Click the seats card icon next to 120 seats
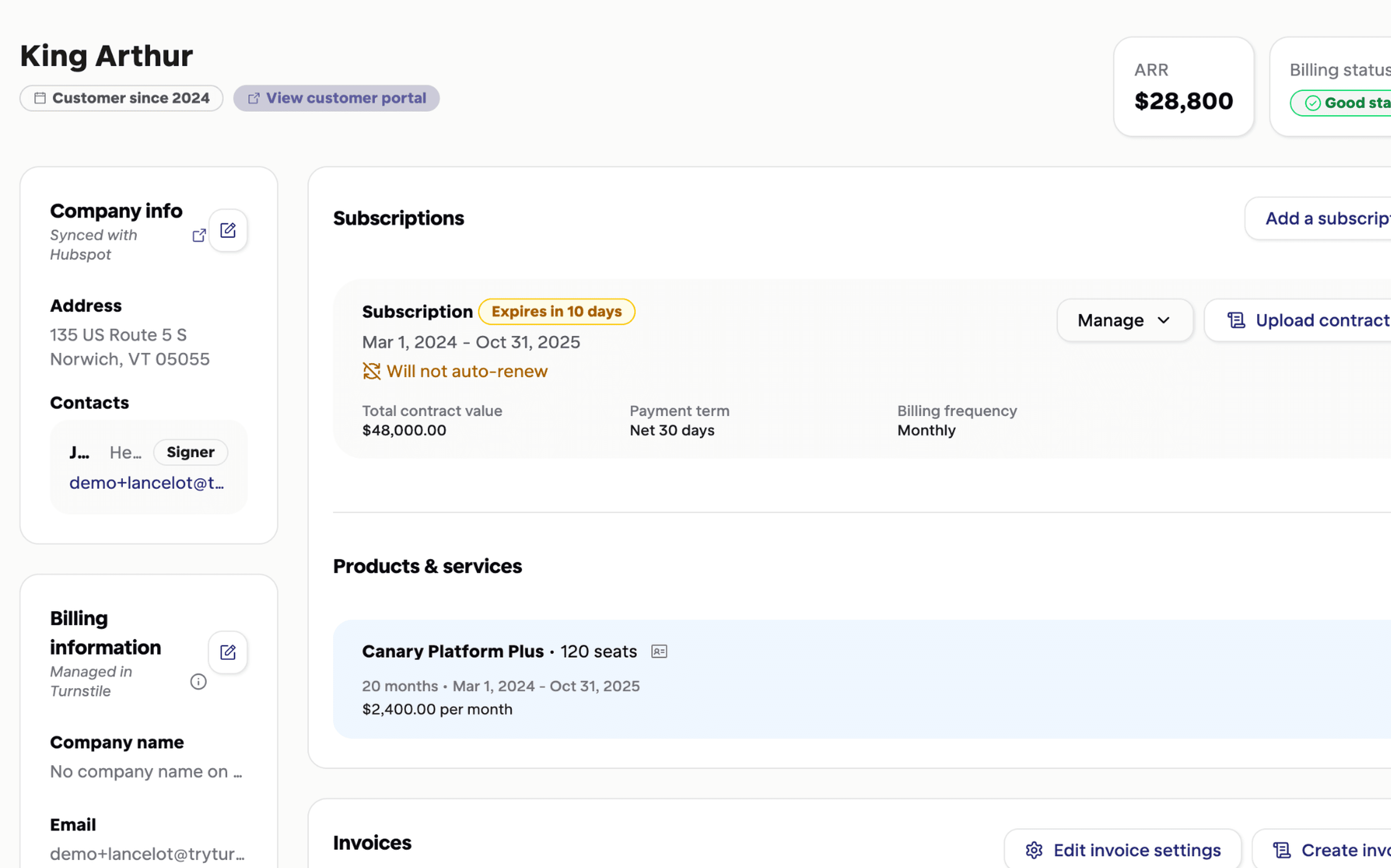 (x=659, y=651)
